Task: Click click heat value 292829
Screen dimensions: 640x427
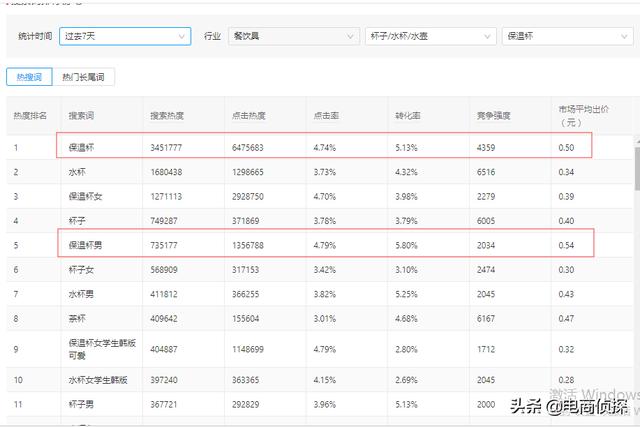Action: [245, 405]
